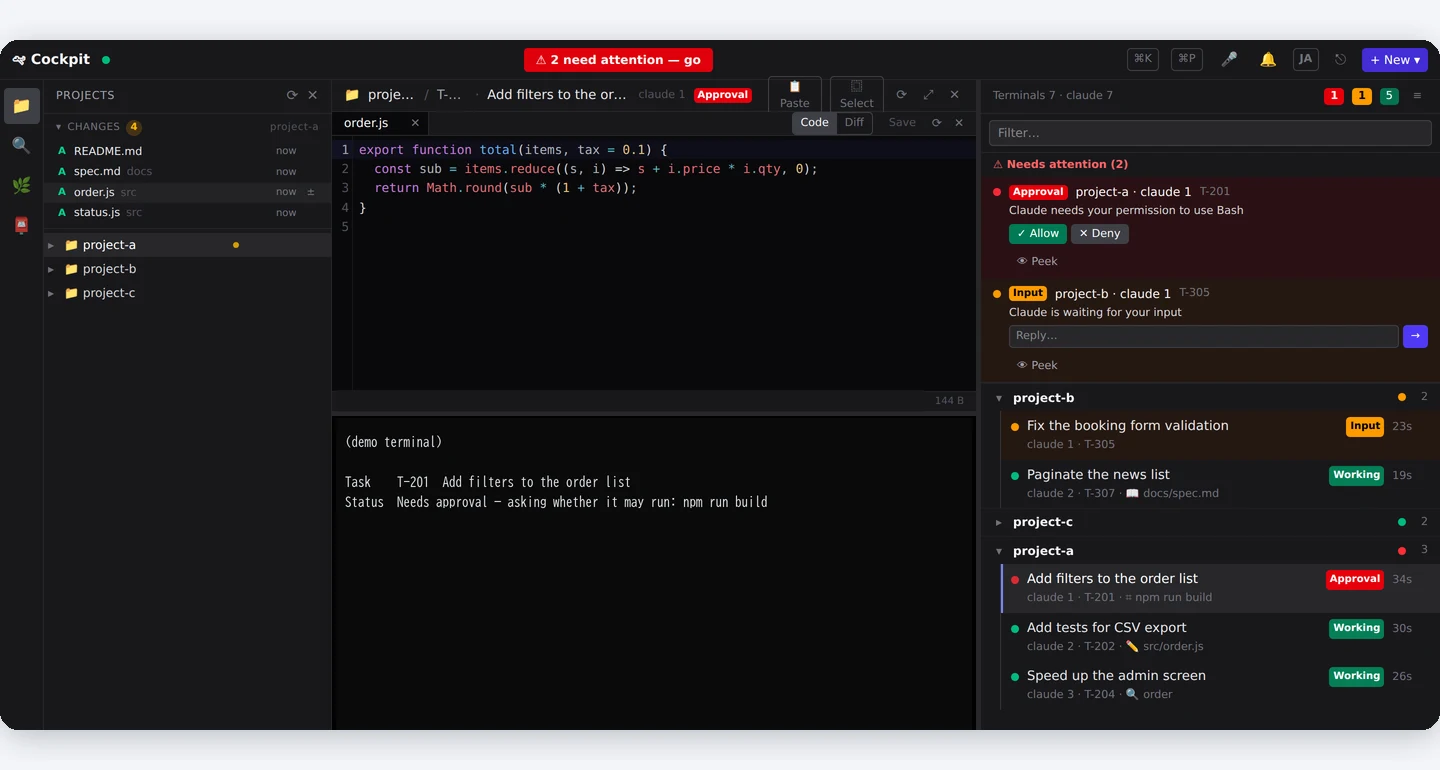Click the ⌘K command shortcut button

(x=1143, y=59)
